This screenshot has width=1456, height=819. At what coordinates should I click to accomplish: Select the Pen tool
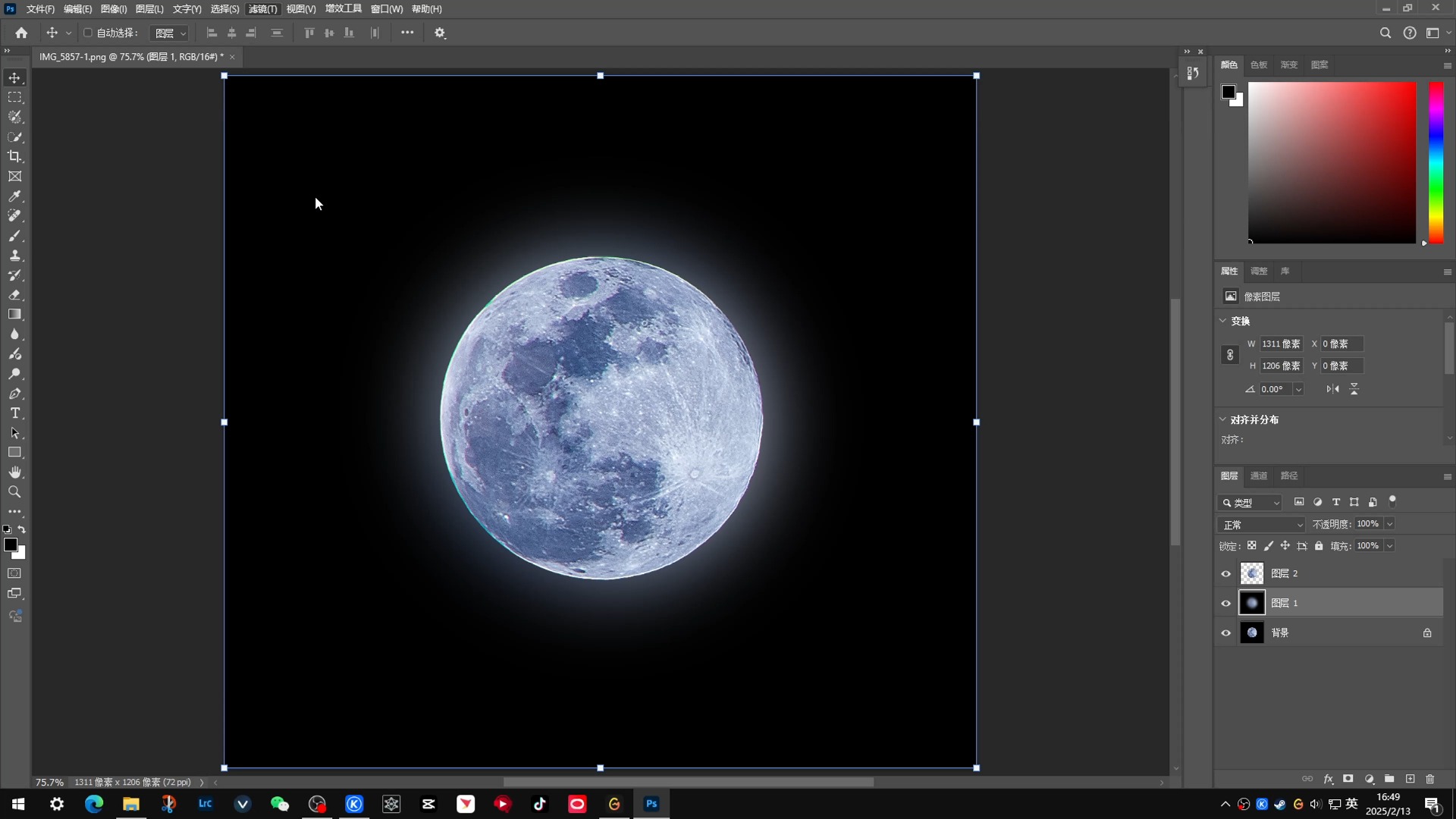14,394
